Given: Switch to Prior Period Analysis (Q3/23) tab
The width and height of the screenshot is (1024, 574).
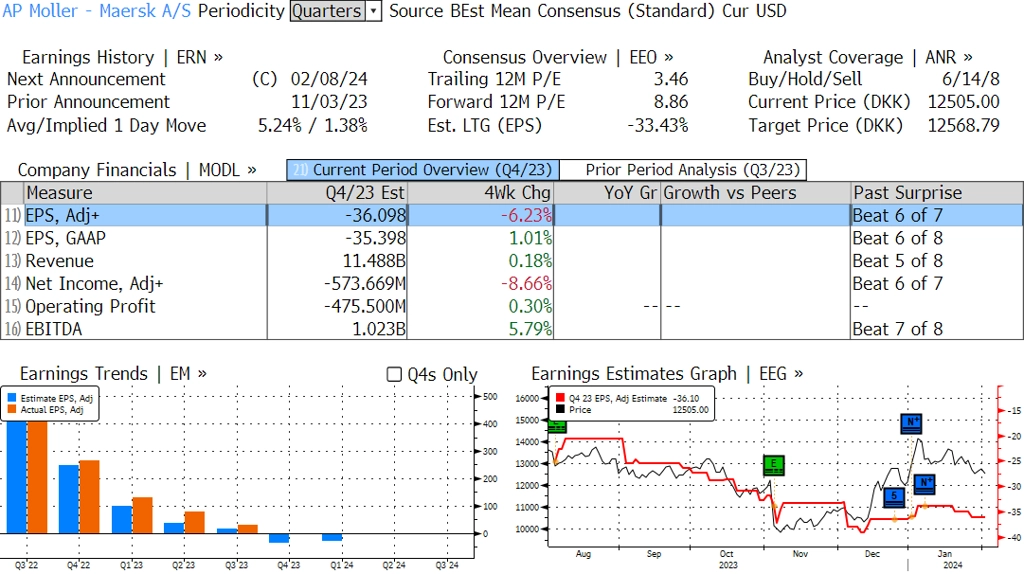Looking at the screenshot, I should pyautogui.click(x=683, y=170).
